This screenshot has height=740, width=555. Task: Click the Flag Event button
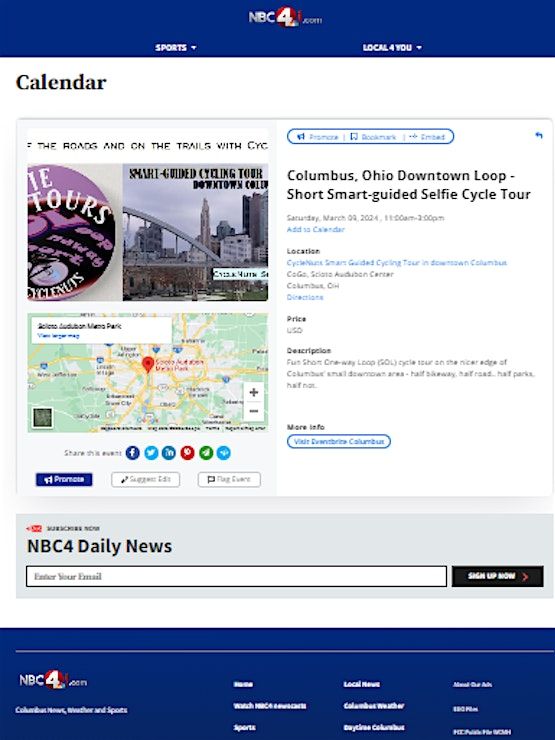229,479
